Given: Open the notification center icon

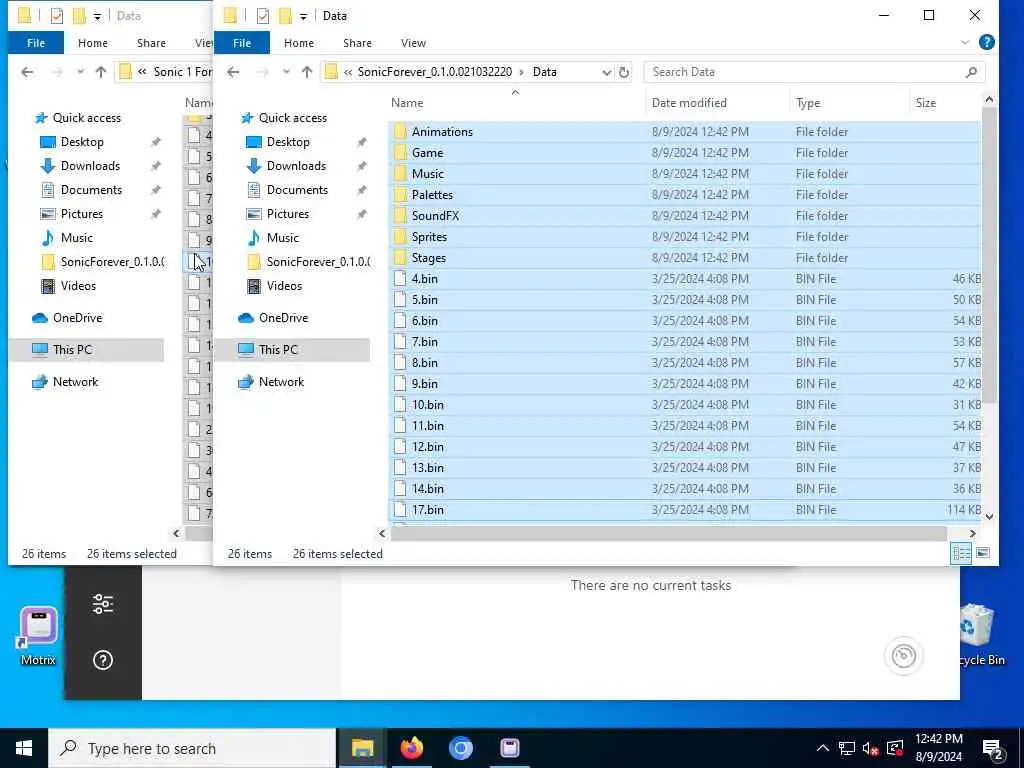Looking at the screenshot, I should click(993, 748).
